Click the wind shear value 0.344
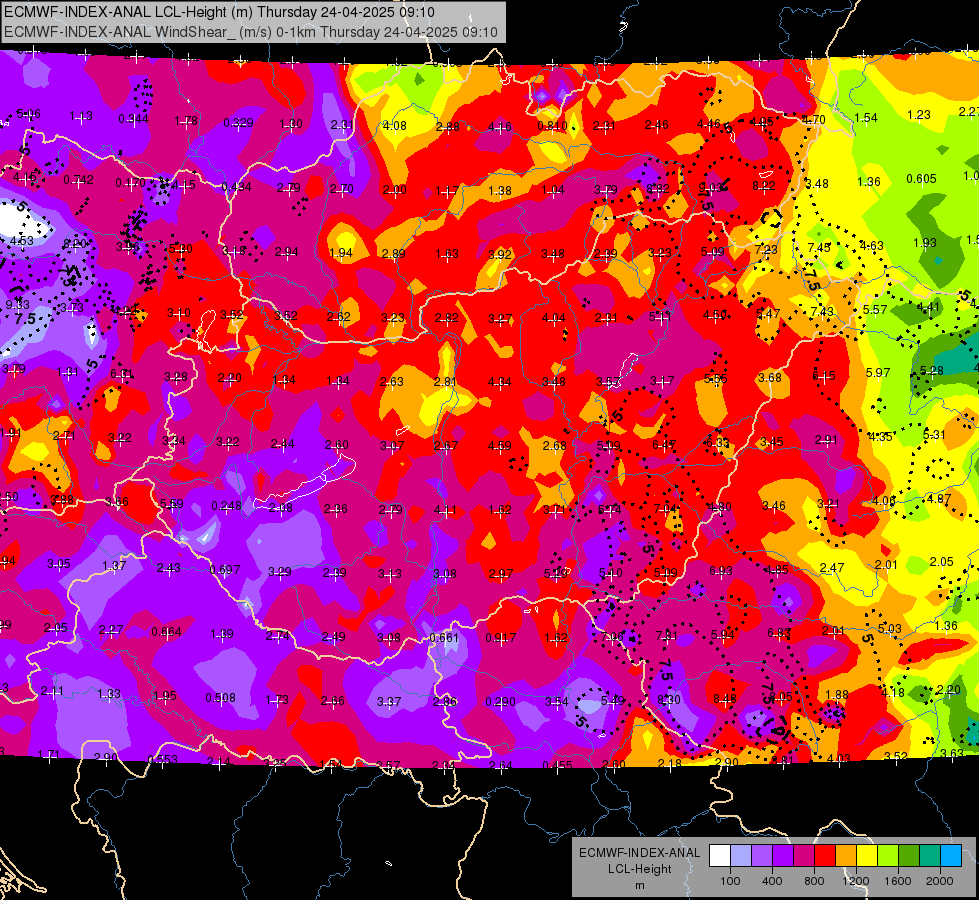Viewport: 979px width, 900px height. (x=134, y=119)
